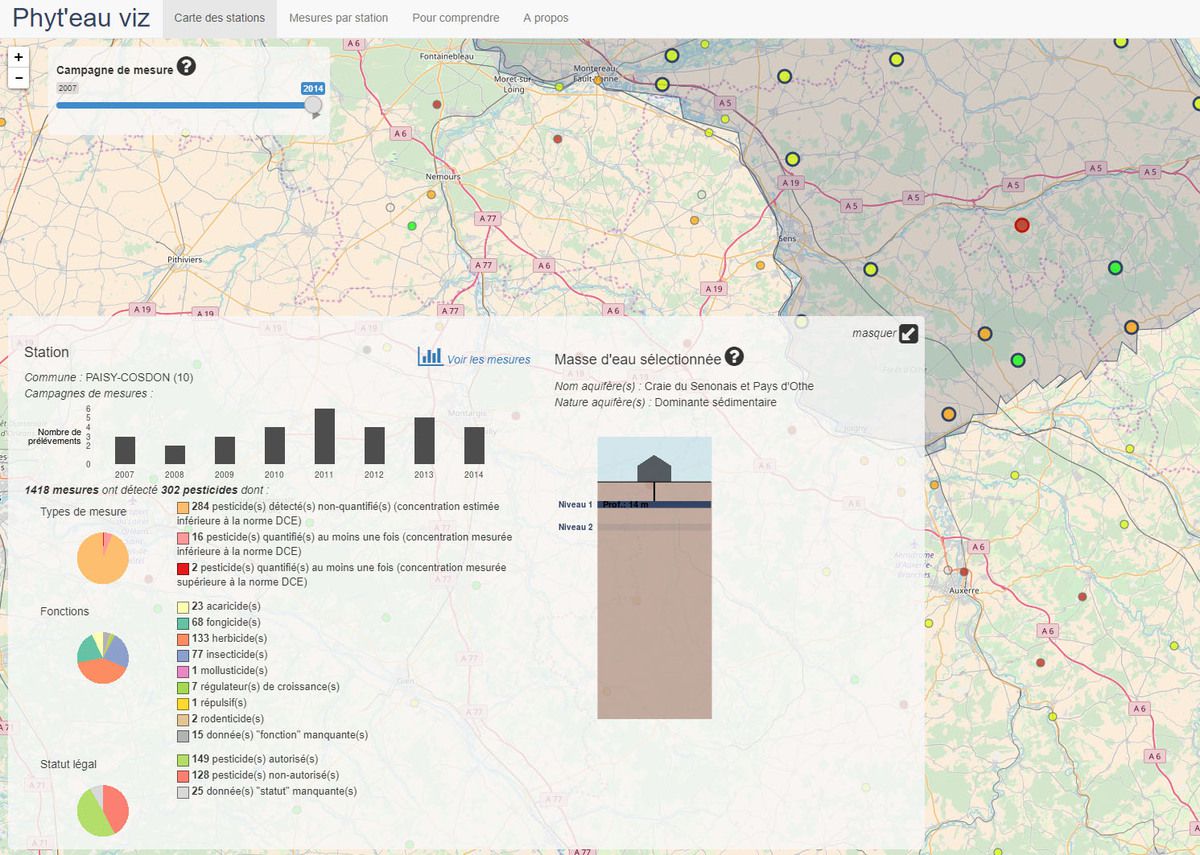Click the campaign year slider handle
This screenshot has width=1200, height=855.
[x=313, y=105]
